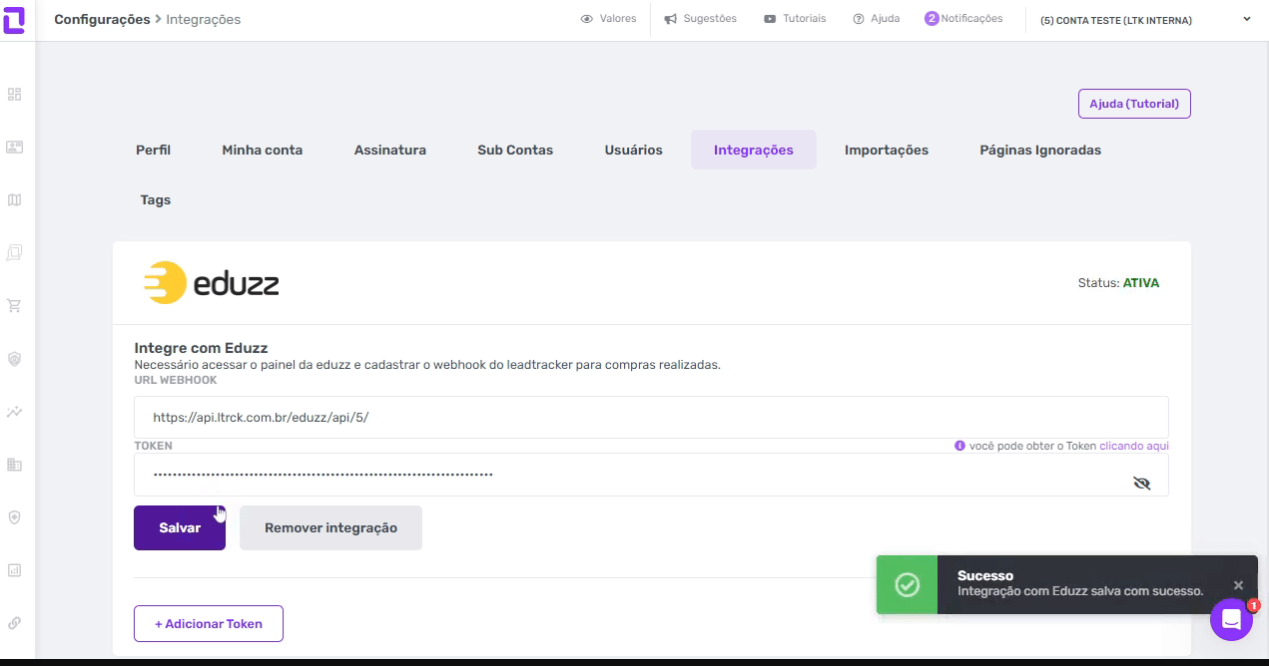Click the Remover integração button
Image resolution: width=1269 pixels, height=666 pixels.
(331, 528)
